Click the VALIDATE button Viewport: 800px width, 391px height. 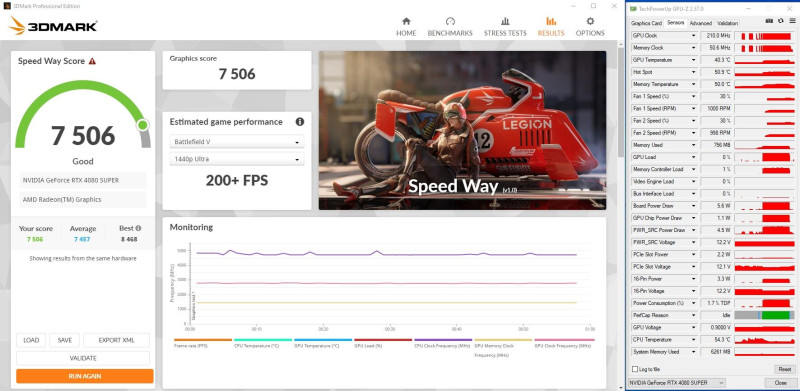(x=83, y=358)
